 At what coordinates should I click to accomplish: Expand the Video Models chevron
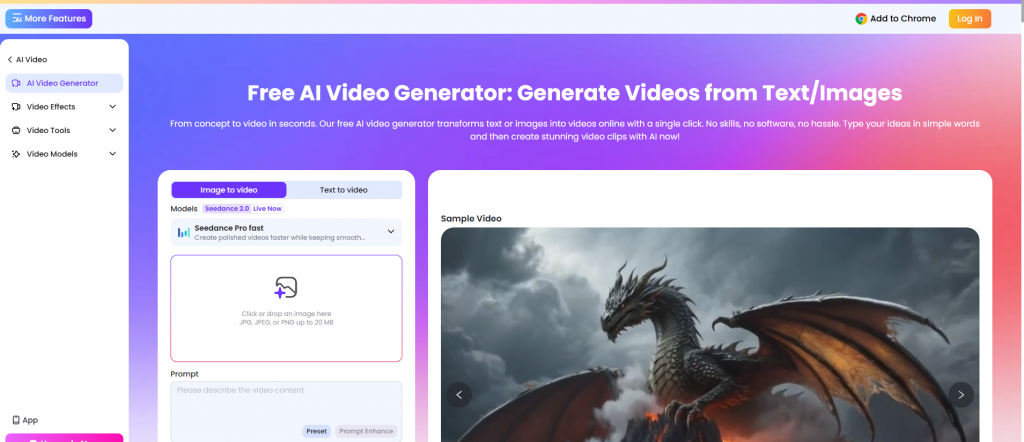point(112,154)
